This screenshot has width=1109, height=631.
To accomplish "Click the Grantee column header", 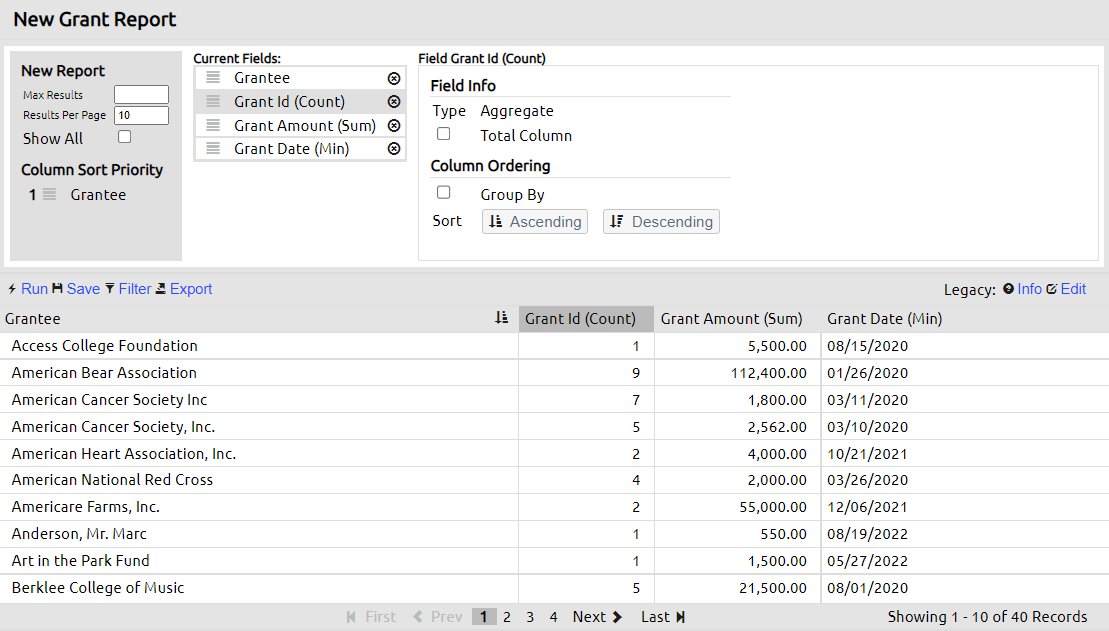I will pos(259,319).
